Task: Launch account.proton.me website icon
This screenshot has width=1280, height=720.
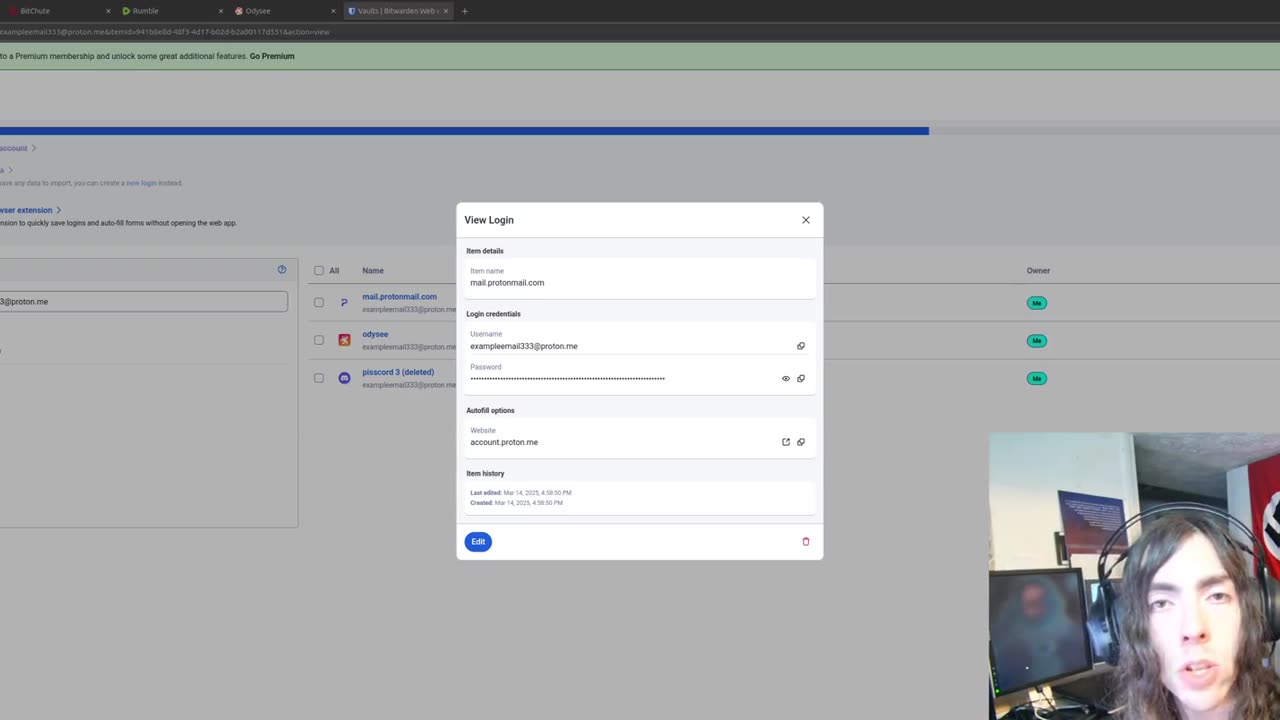Action: (785, 442)
